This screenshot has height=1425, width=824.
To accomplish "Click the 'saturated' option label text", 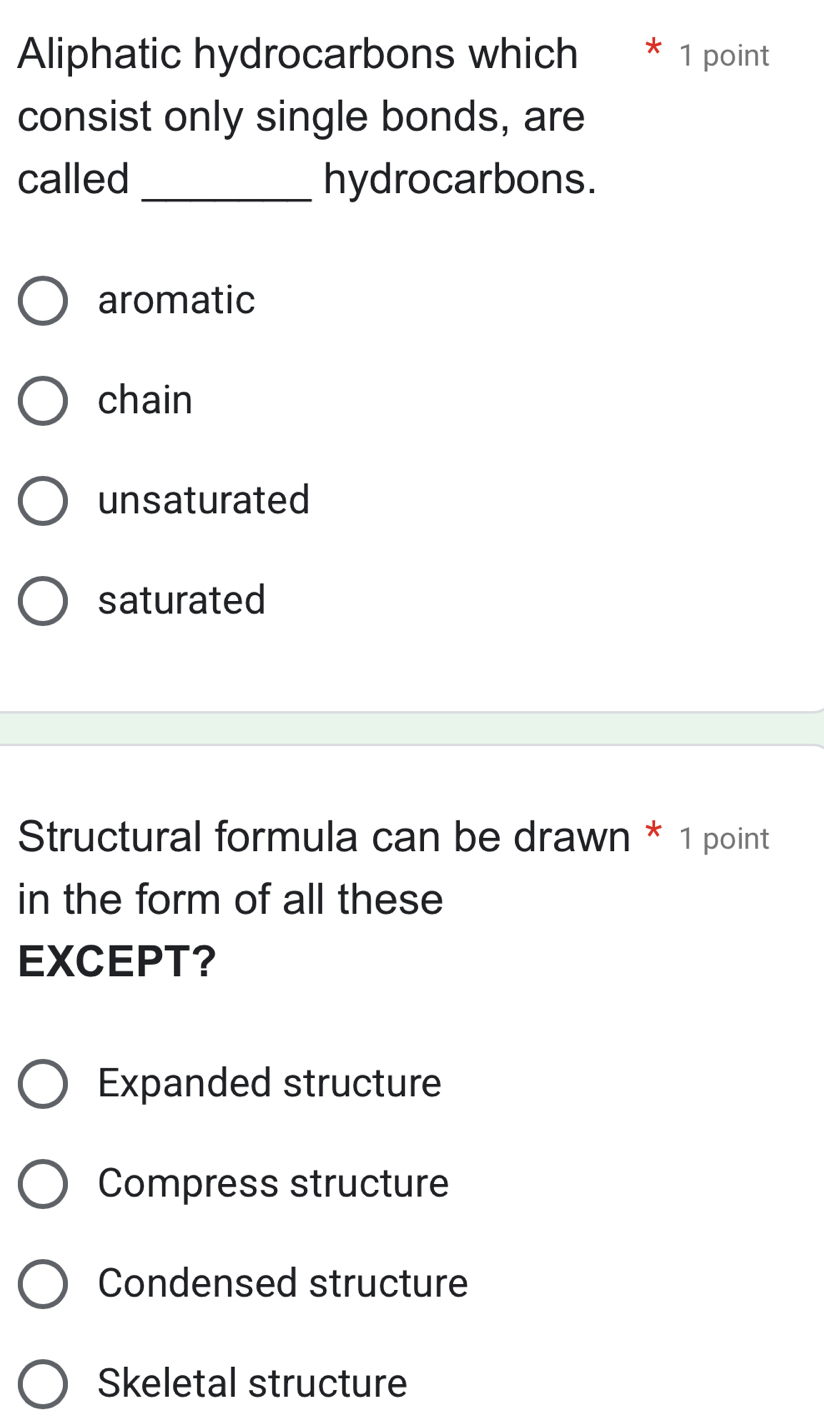I will pos(182,600).
